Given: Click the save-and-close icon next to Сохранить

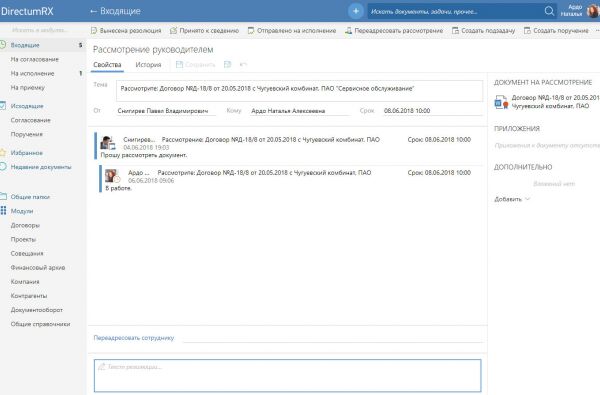Looking at the screenshot, I should point(228,64).
